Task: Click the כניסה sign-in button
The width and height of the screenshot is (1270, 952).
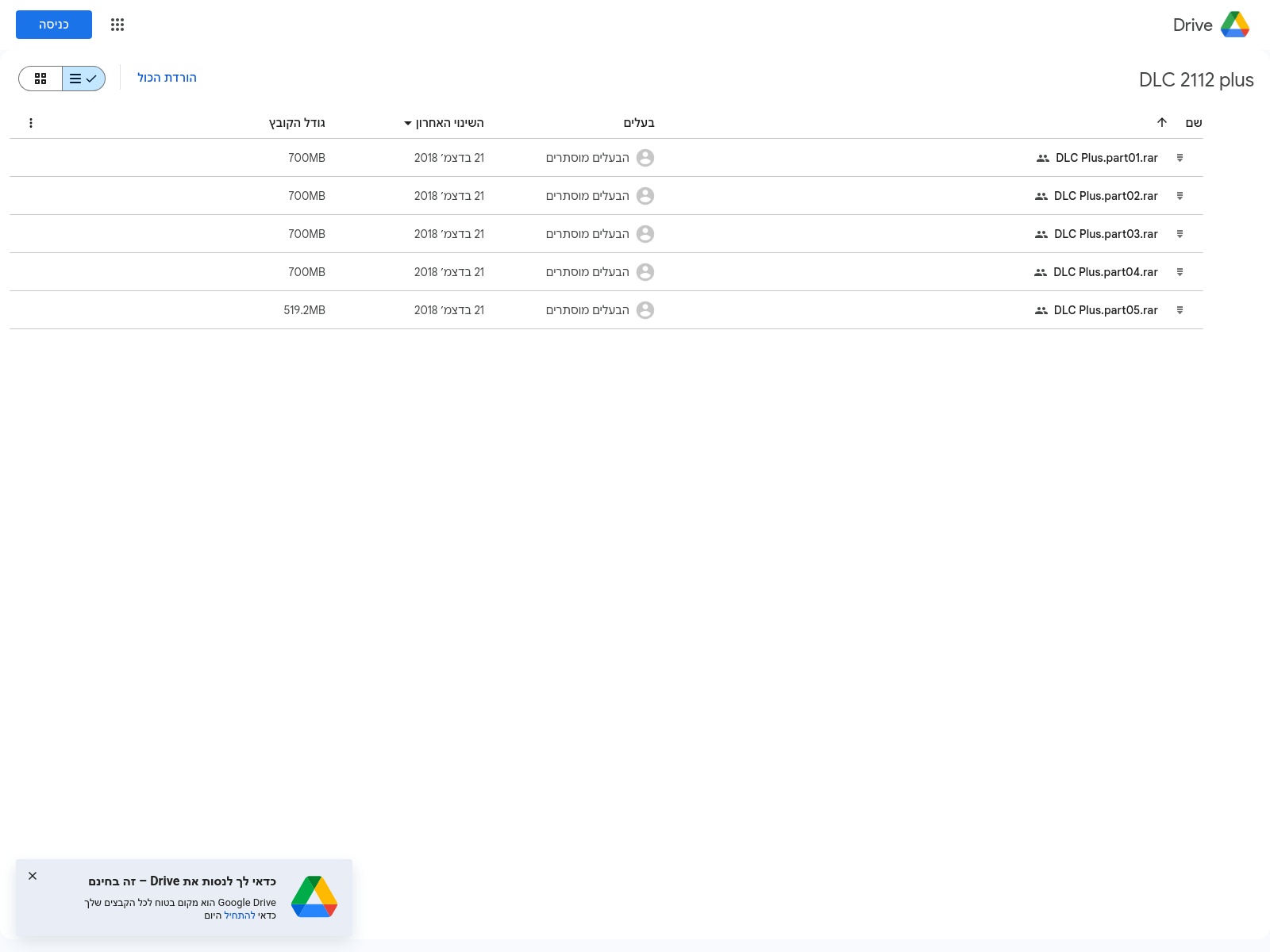Action: 54,25
